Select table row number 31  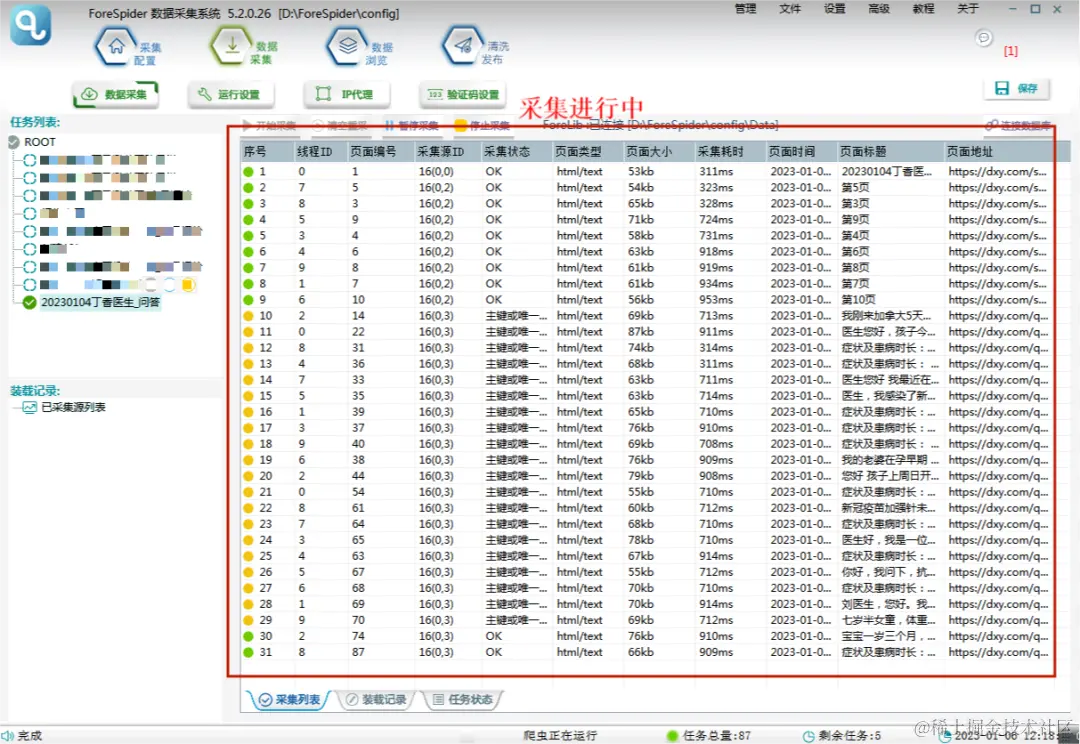645,652
